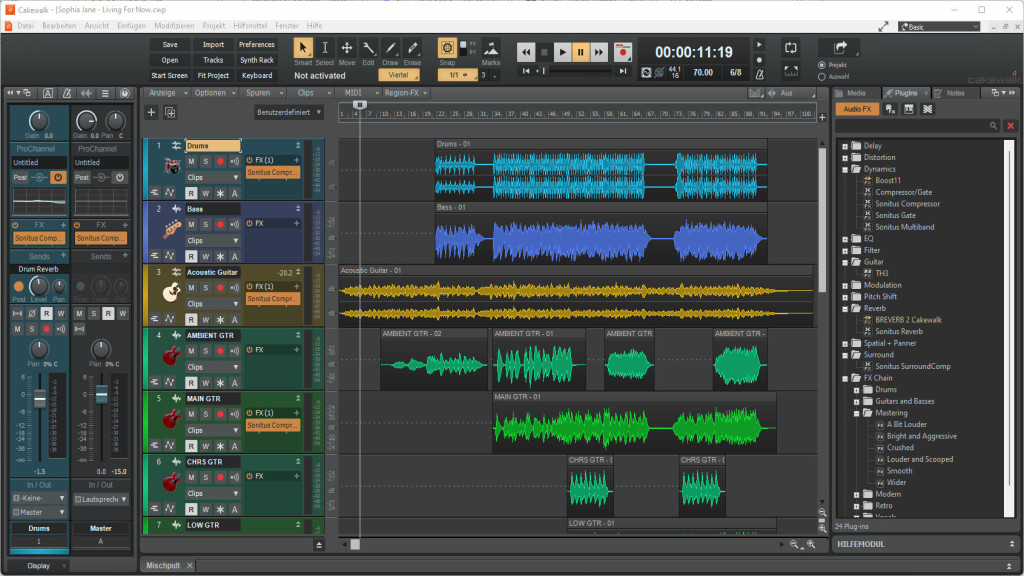The width and height of the screenshot is (1024, 576).
Task: Select the Move tool in the toolbar
Action: click(x=347, y=47)
